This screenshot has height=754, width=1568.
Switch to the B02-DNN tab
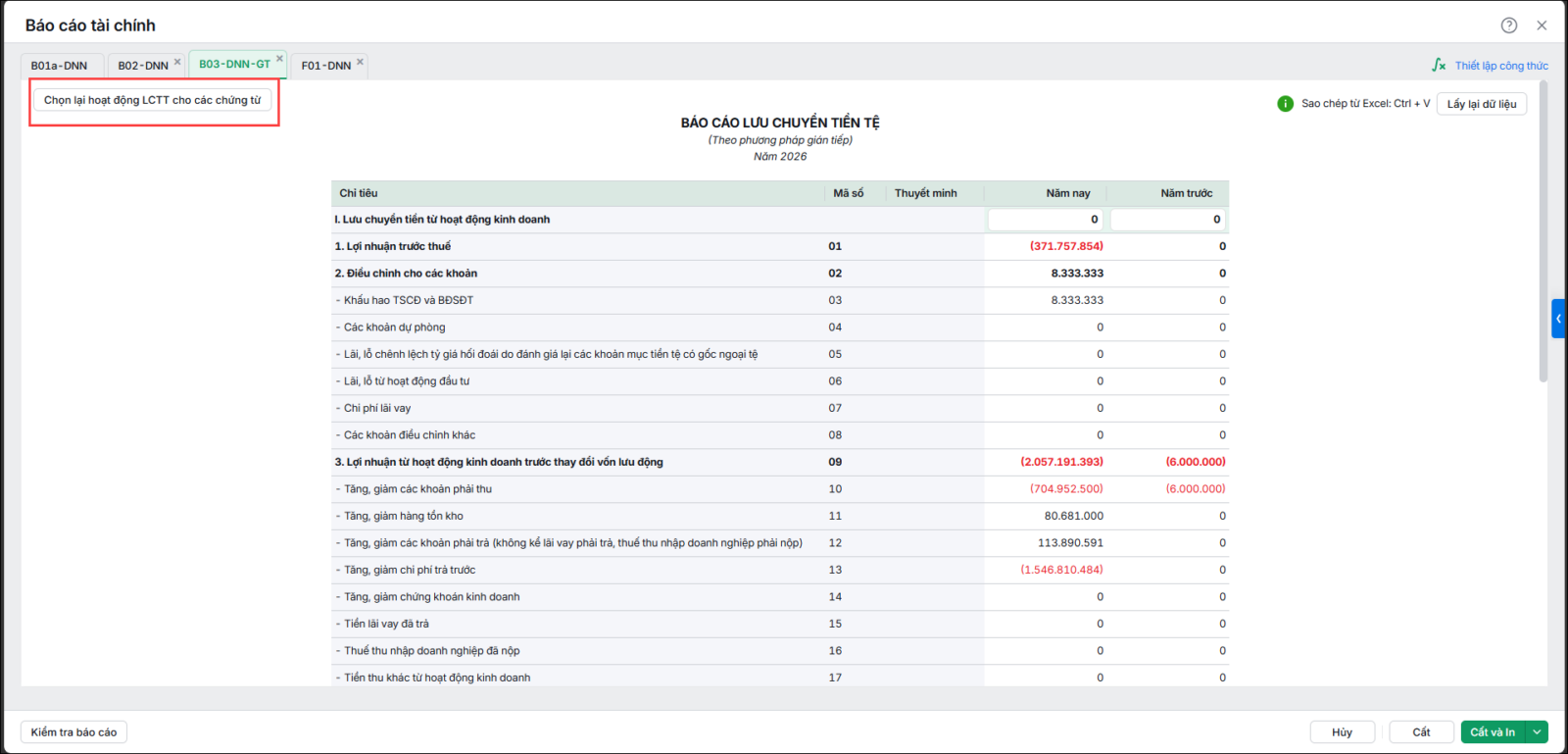(143, 66)
